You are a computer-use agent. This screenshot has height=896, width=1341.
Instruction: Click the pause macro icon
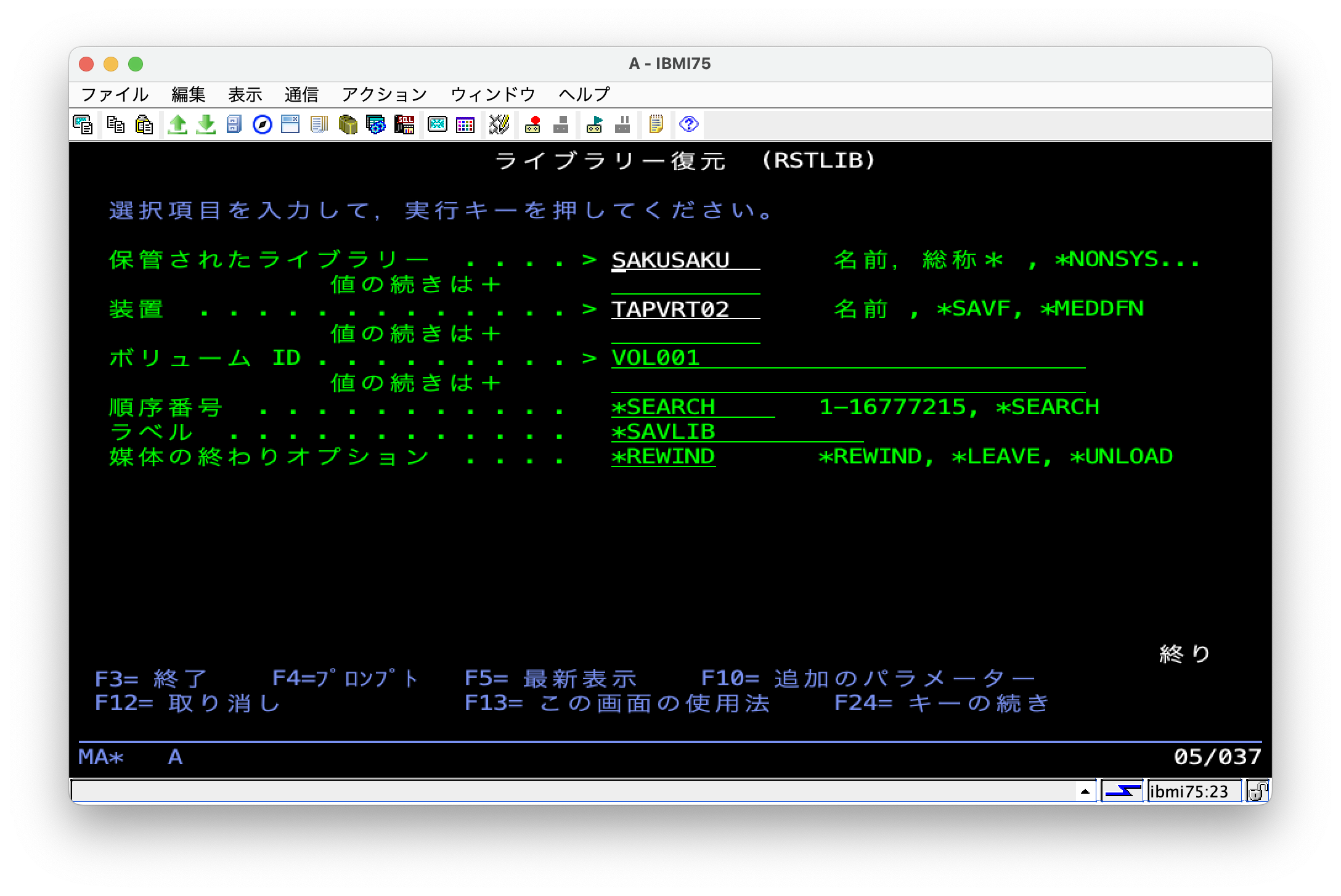pyautogui.click(x=622, y=124)
